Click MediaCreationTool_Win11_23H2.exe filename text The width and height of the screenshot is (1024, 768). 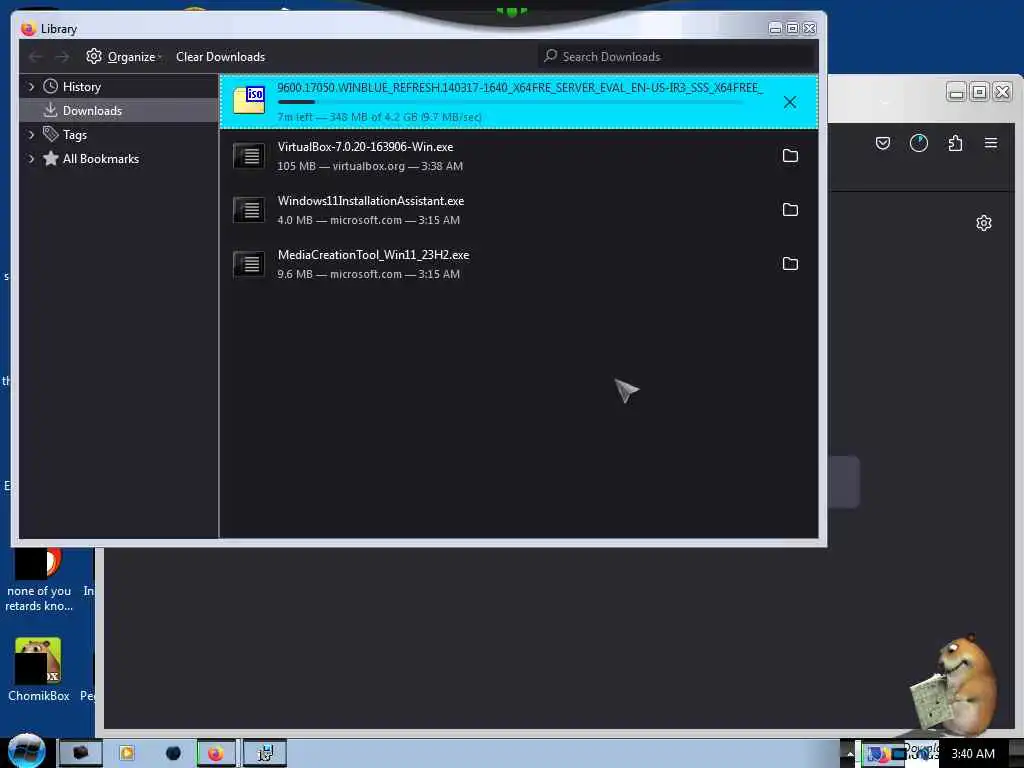(x=373, y=255)
